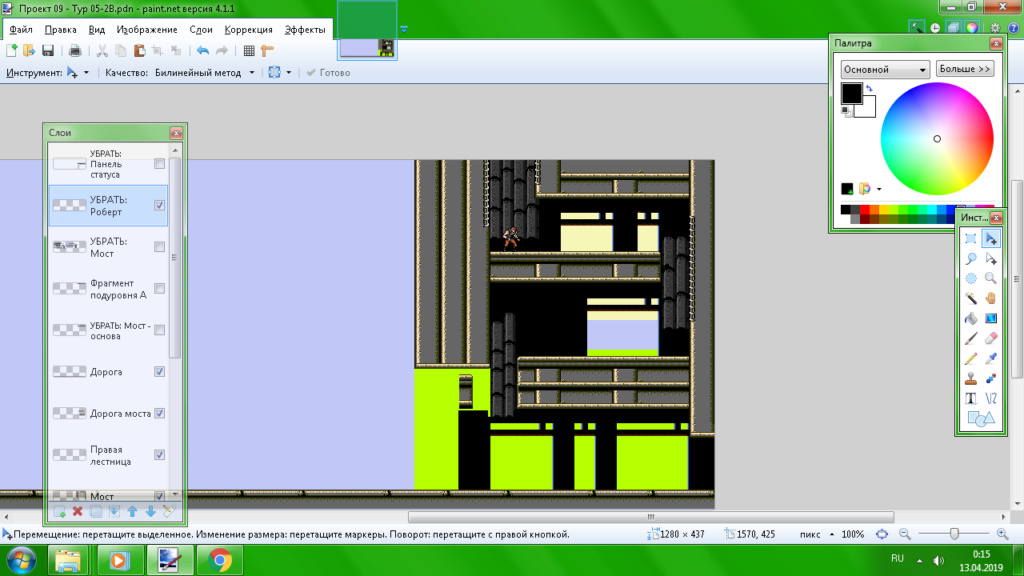Toggle the pixel grid icon
The height and width of the screenshot is (576, 1024).
point(249,50)
